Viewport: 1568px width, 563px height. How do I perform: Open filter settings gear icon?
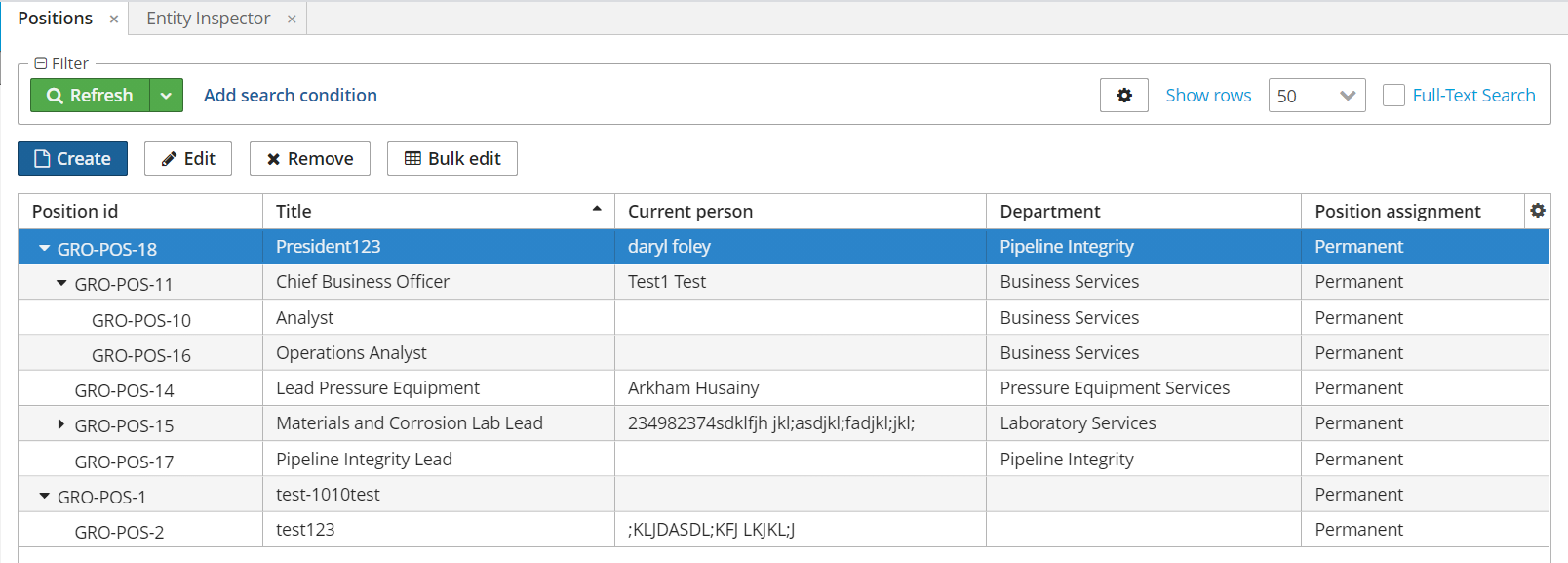pos(1124,96)
